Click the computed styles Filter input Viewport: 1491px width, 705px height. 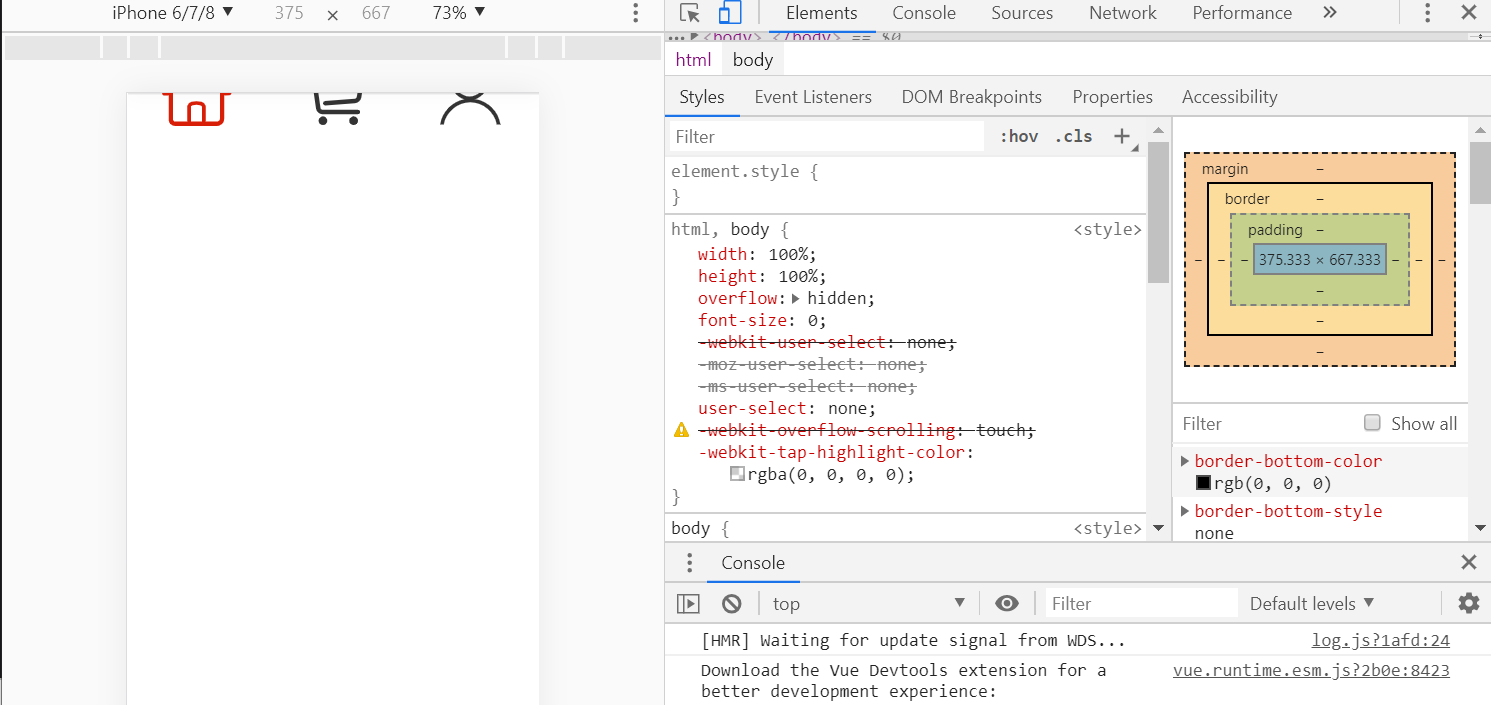(1266, 423)
